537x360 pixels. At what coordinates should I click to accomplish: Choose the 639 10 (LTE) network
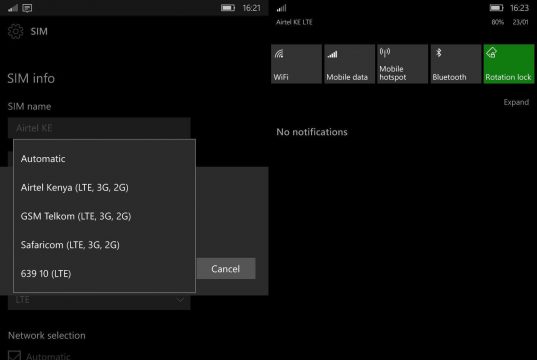[104, 274]
